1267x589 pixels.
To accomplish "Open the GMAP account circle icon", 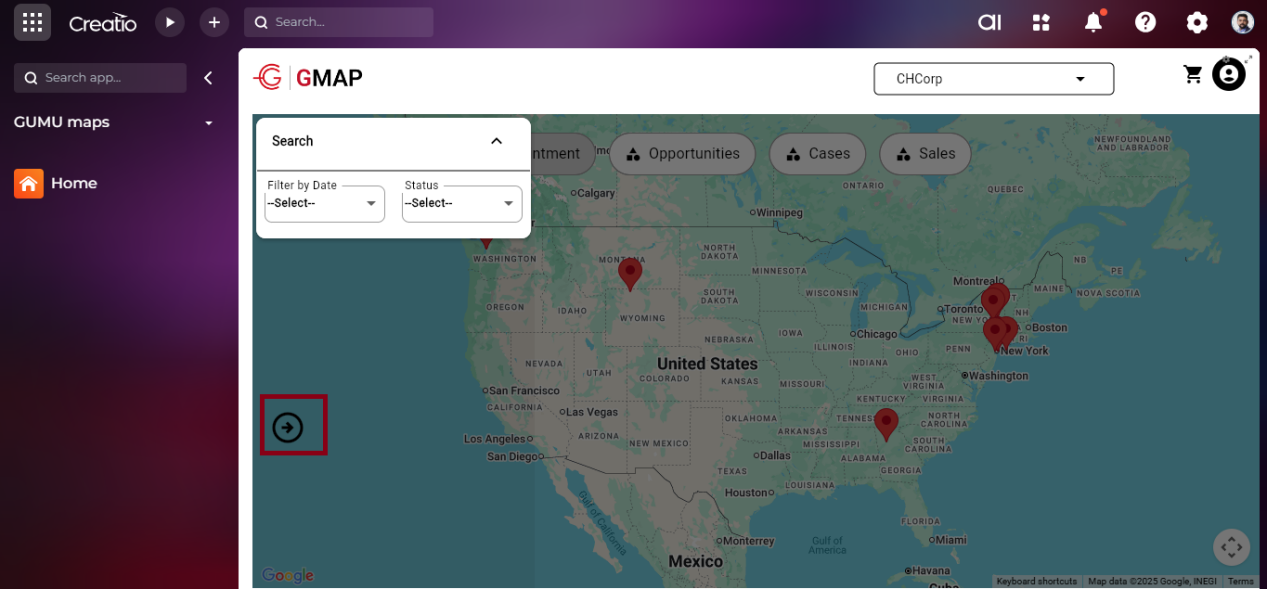I will (x=1229, y=75).
